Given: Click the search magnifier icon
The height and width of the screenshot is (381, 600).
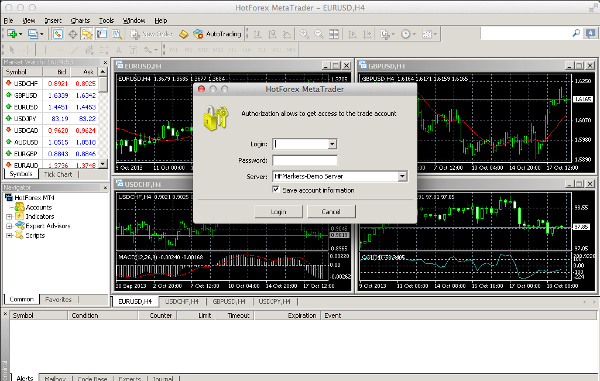Looking at the screenshot, I should (x=576, y=33).
